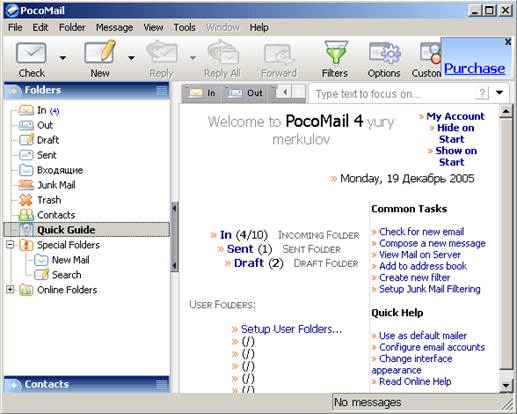Screen dimensions: 517x414
Task: Open the search field options dropdown arrow
Action: pyautogui.click(x=499, y=92)
